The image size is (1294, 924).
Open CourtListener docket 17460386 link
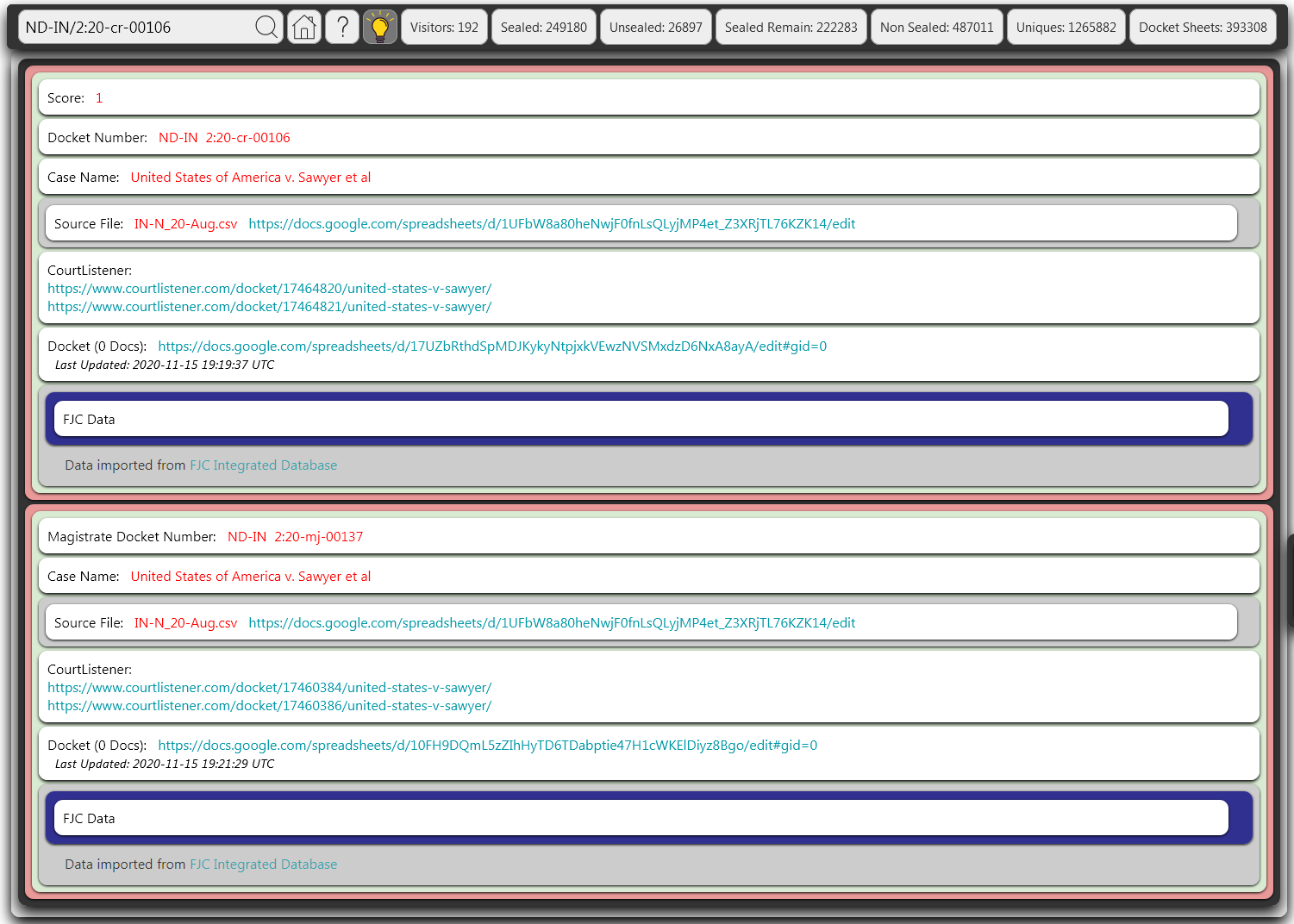pos(269,706)
